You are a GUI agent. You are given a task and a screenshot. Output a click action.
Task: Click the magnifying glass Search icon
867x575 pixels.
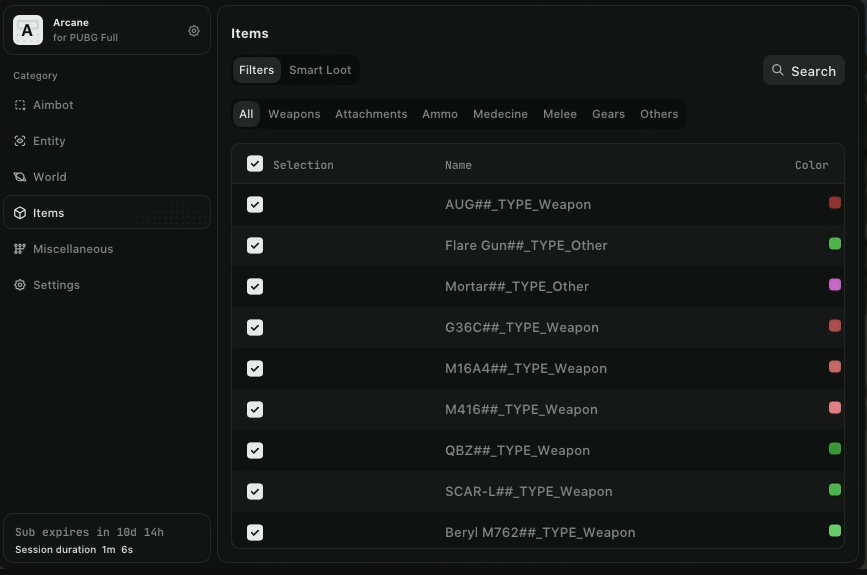[x=778, y=71]
